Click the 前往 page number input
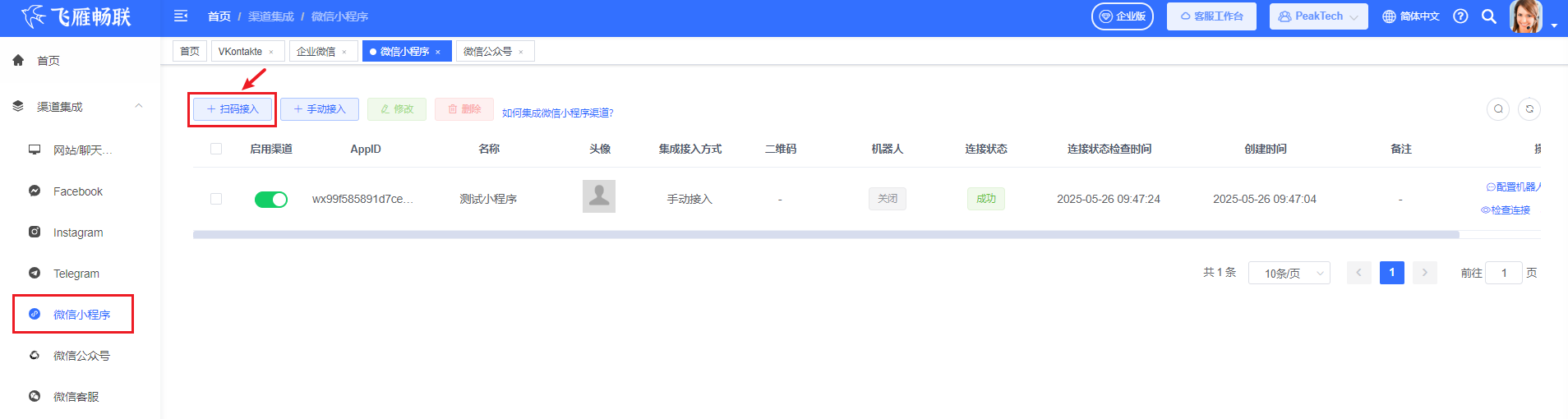1568x419 pixels. [1504, 273]
